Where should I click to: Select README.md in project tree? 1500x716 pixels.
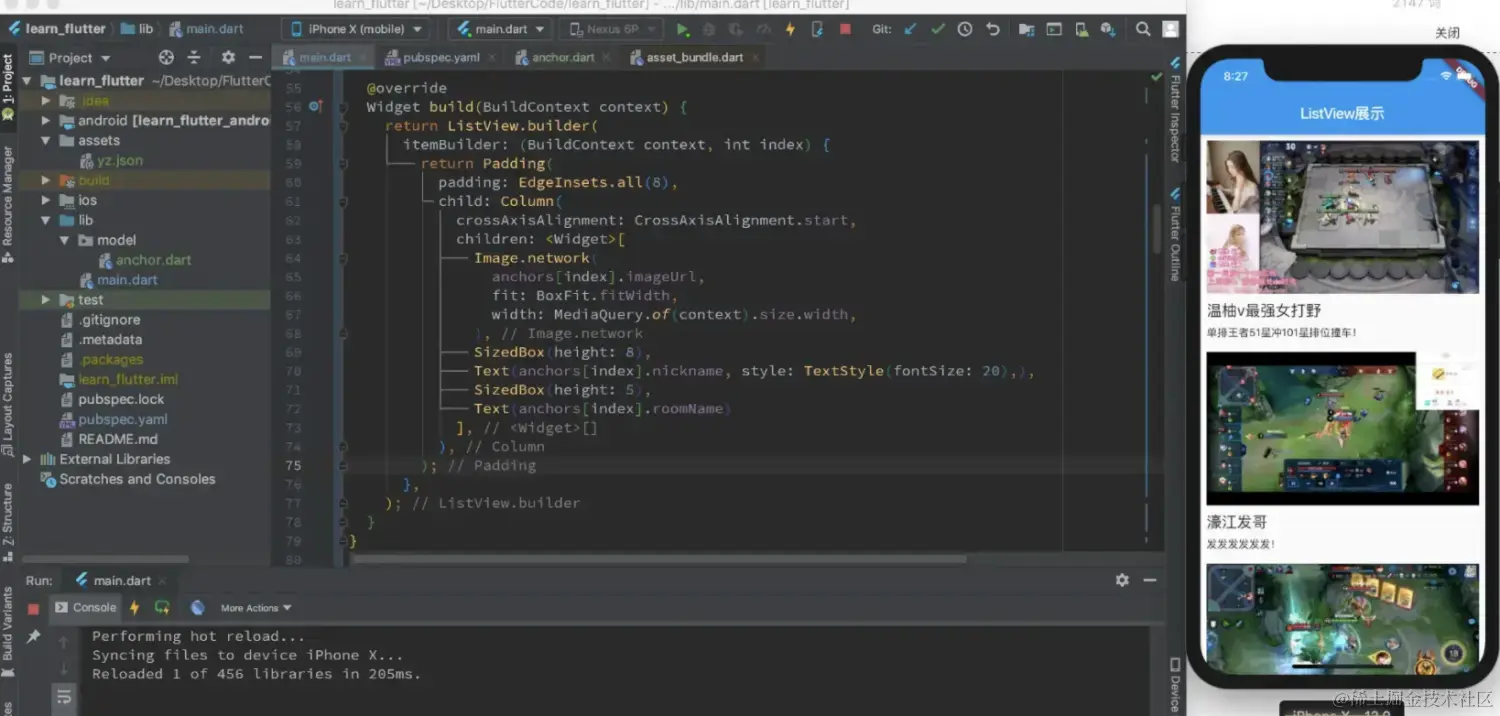(x=108, y=440)
